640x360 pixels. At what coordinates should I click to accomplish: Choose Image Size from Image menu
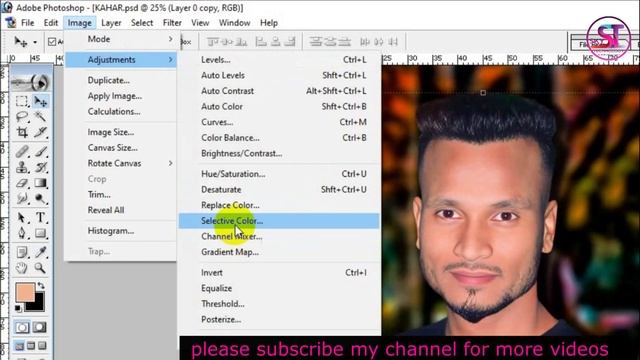[121, 132]
